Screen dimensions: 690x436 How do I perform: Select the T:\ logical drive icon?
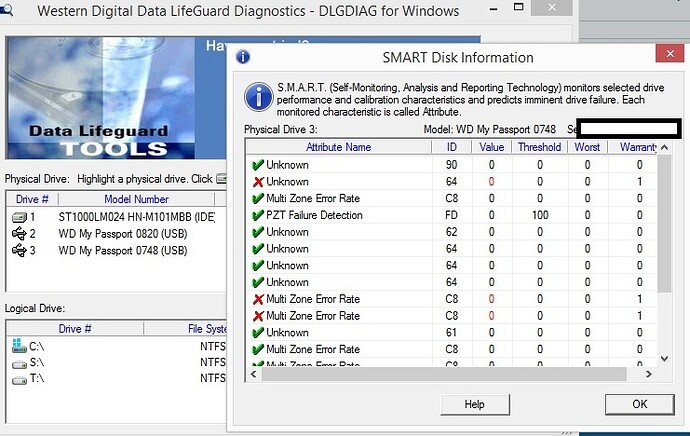click(17, 378)
